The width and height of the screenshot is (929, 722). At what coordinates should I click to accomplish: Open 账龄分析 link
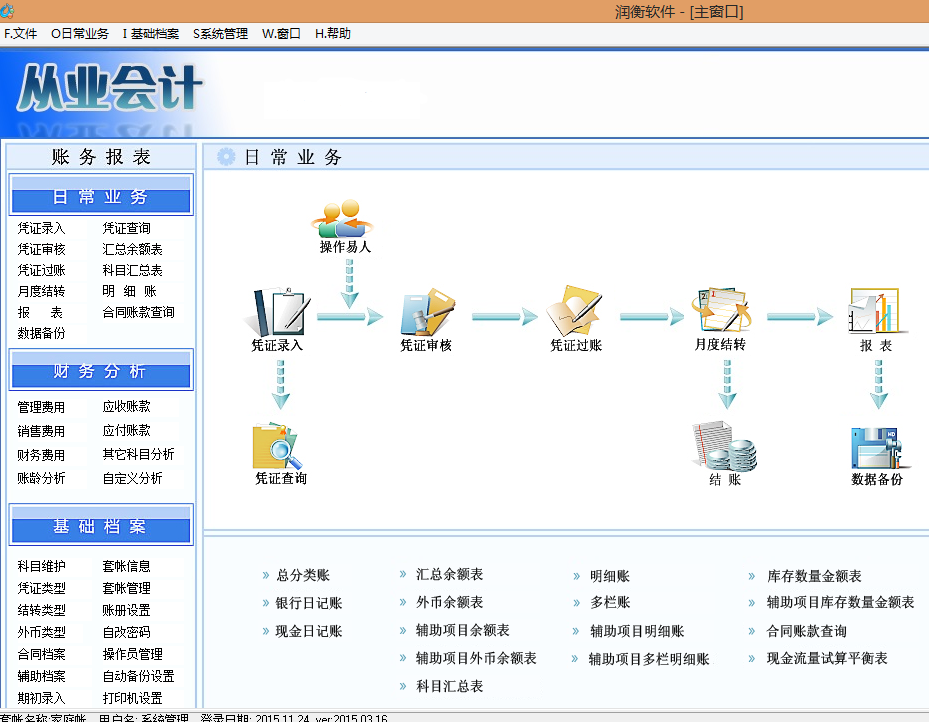[41, 478]
